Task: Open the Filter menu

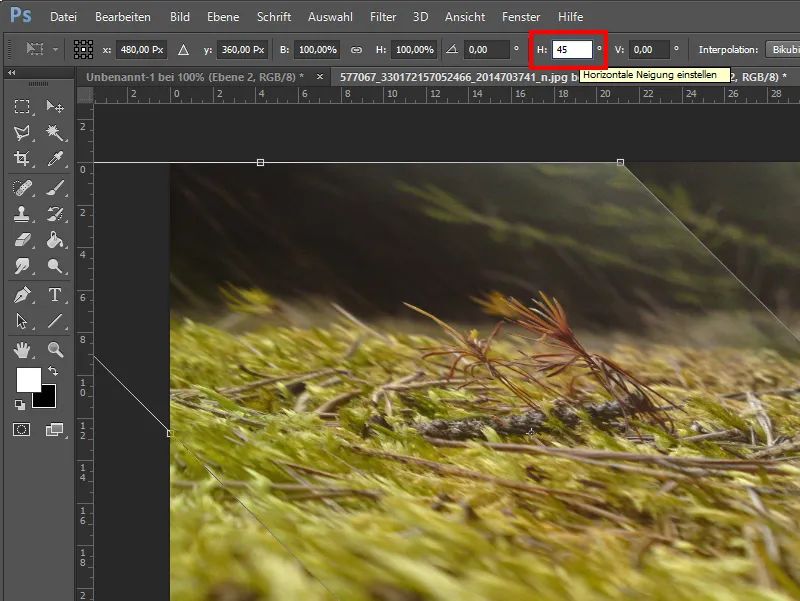Action: 383,17
